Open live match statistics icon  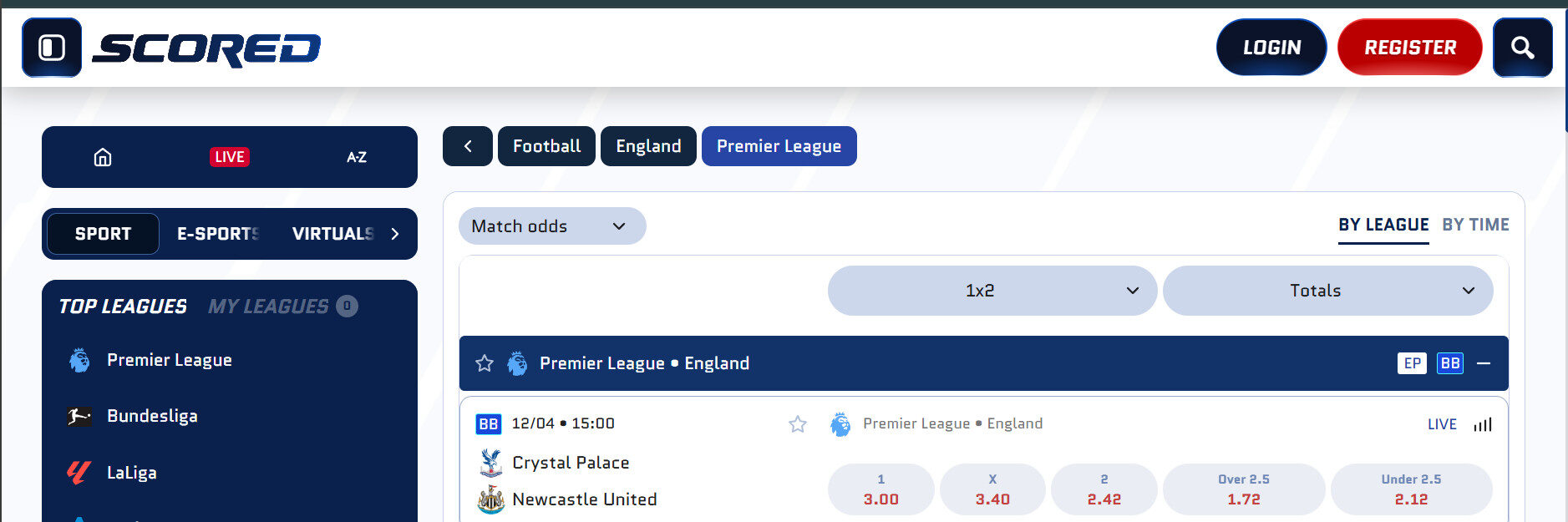pos(1483,424)
